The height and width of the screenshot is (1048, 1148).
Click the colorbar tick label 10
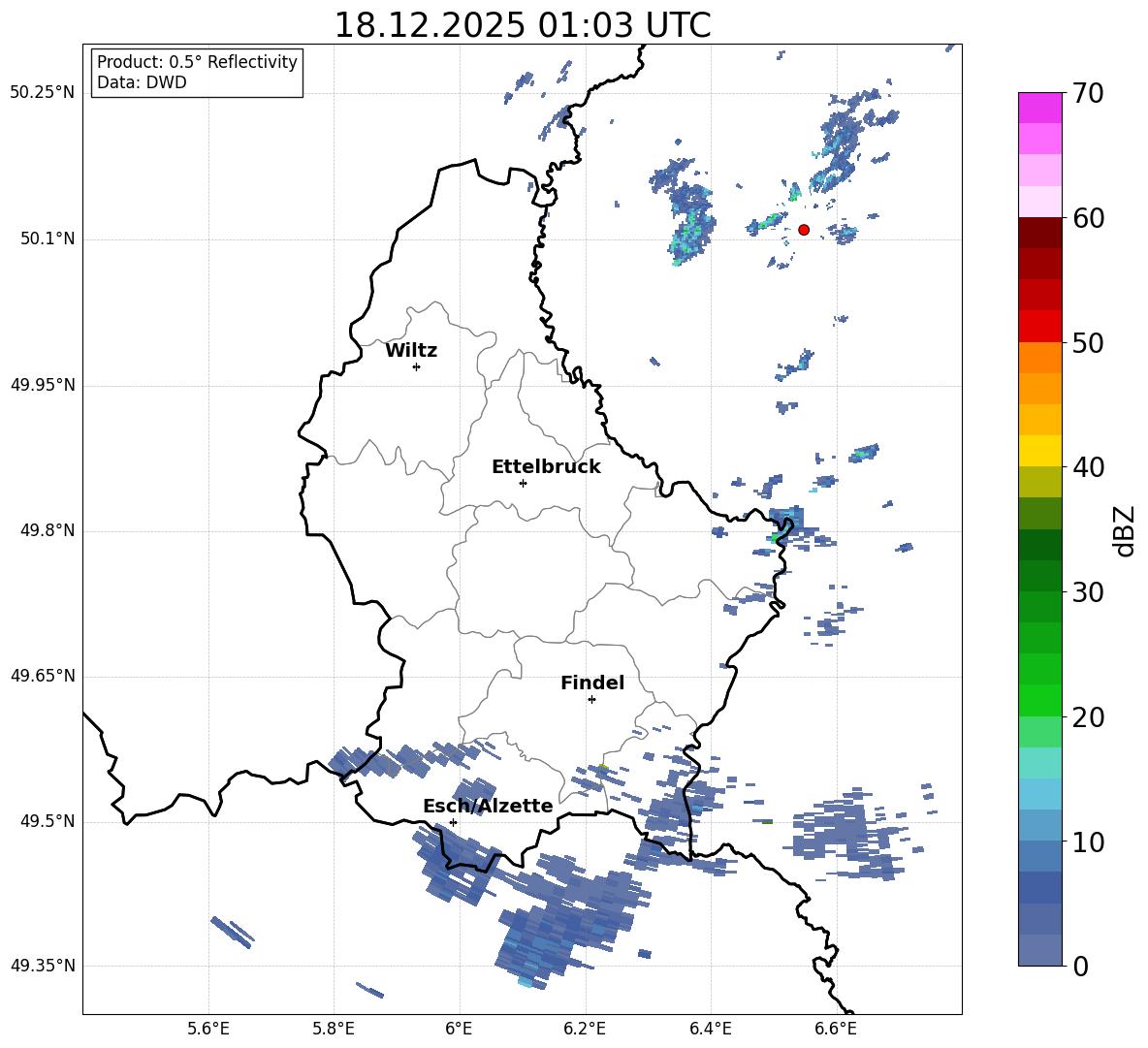pyautogui.click(x=1088, y=842)
